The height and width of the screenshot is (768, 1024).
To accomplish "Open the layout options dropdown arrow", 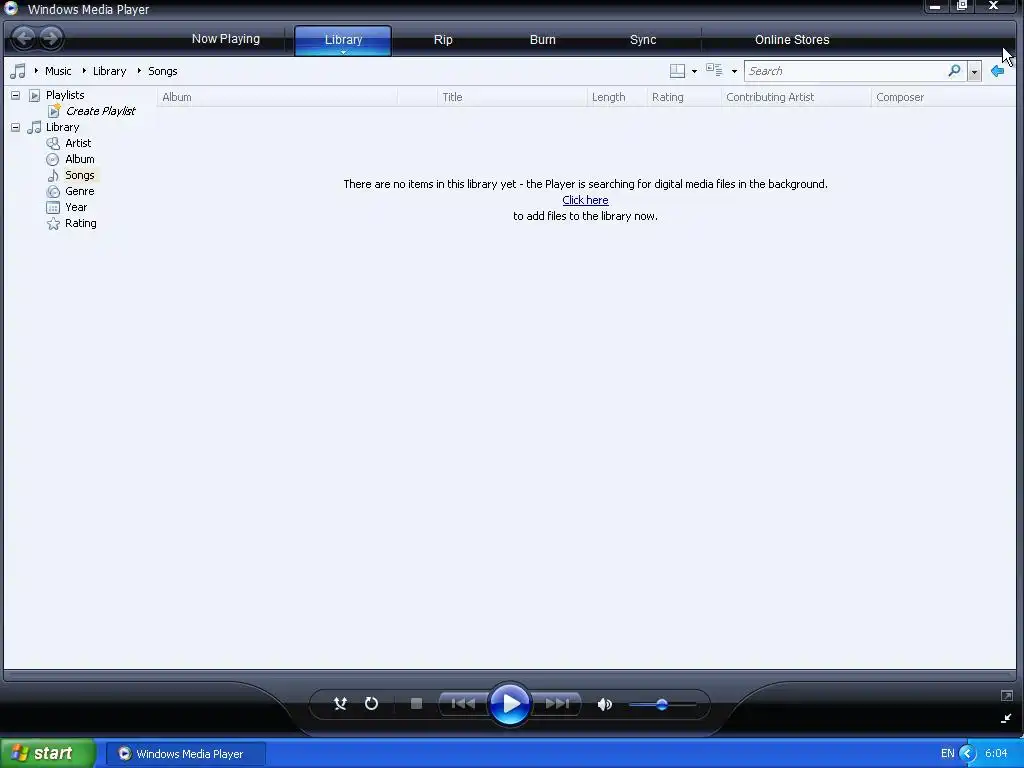I will [694, 71].
